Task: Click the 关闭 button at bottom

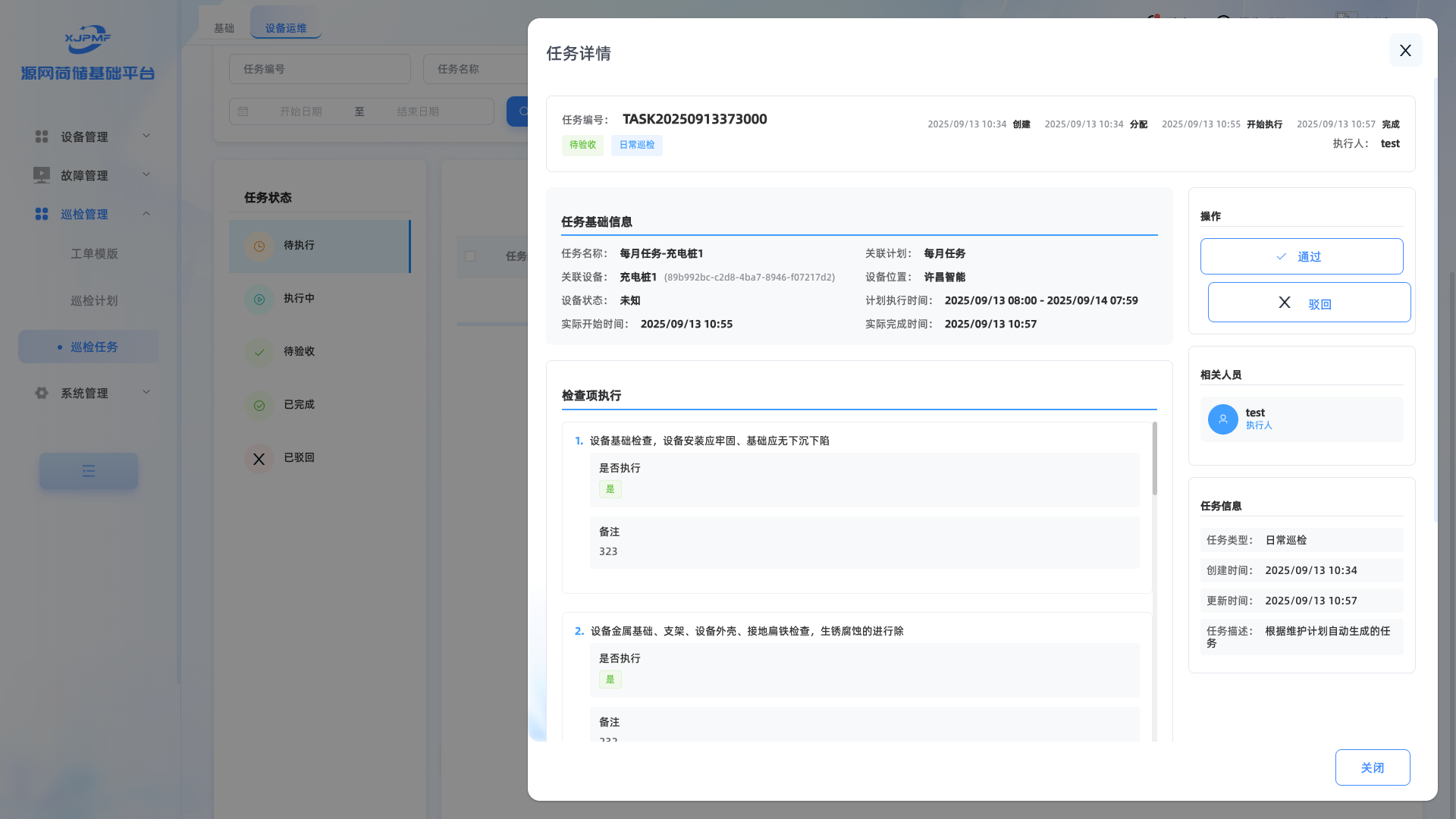Action: tap(1372, 767)
